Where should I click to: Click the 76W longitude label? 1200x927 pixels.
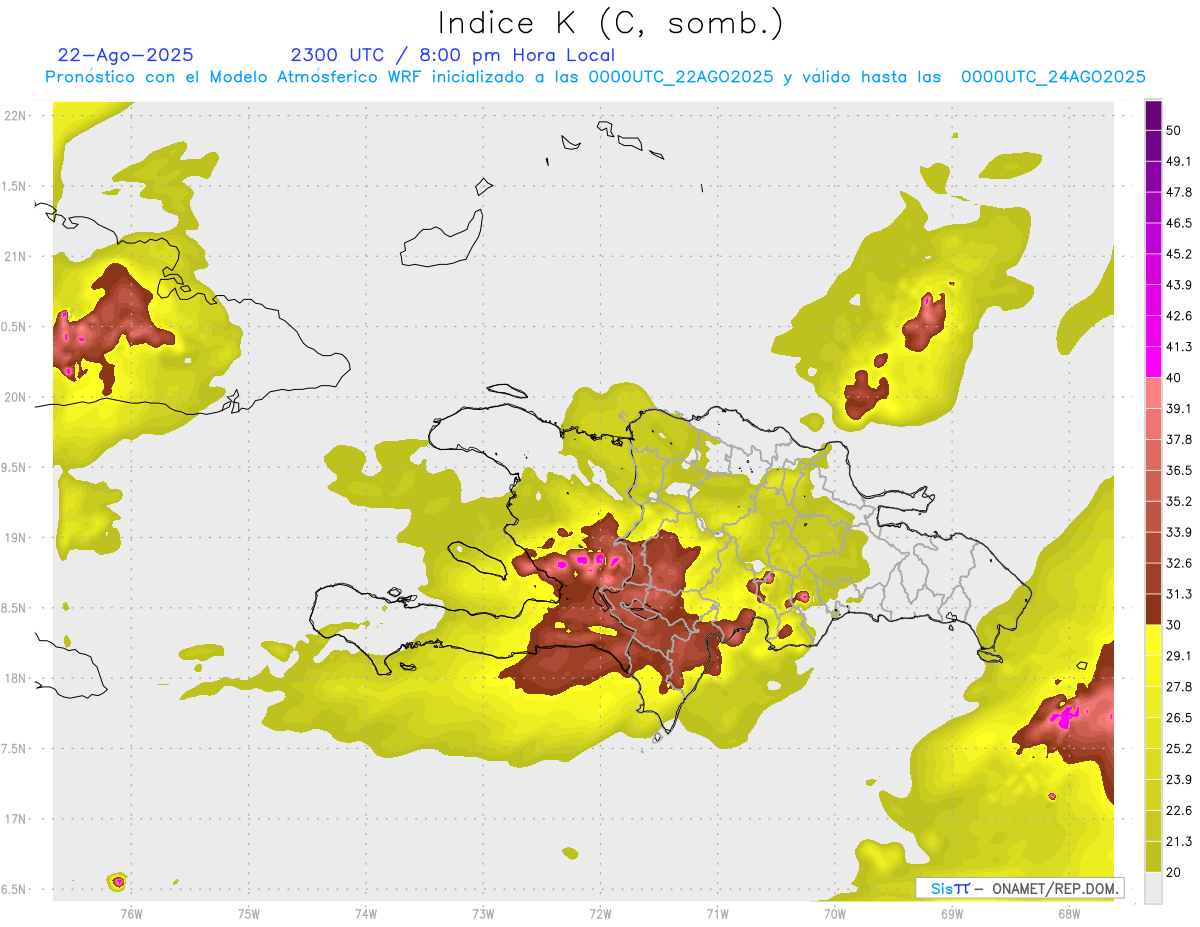tap(131, 913)
